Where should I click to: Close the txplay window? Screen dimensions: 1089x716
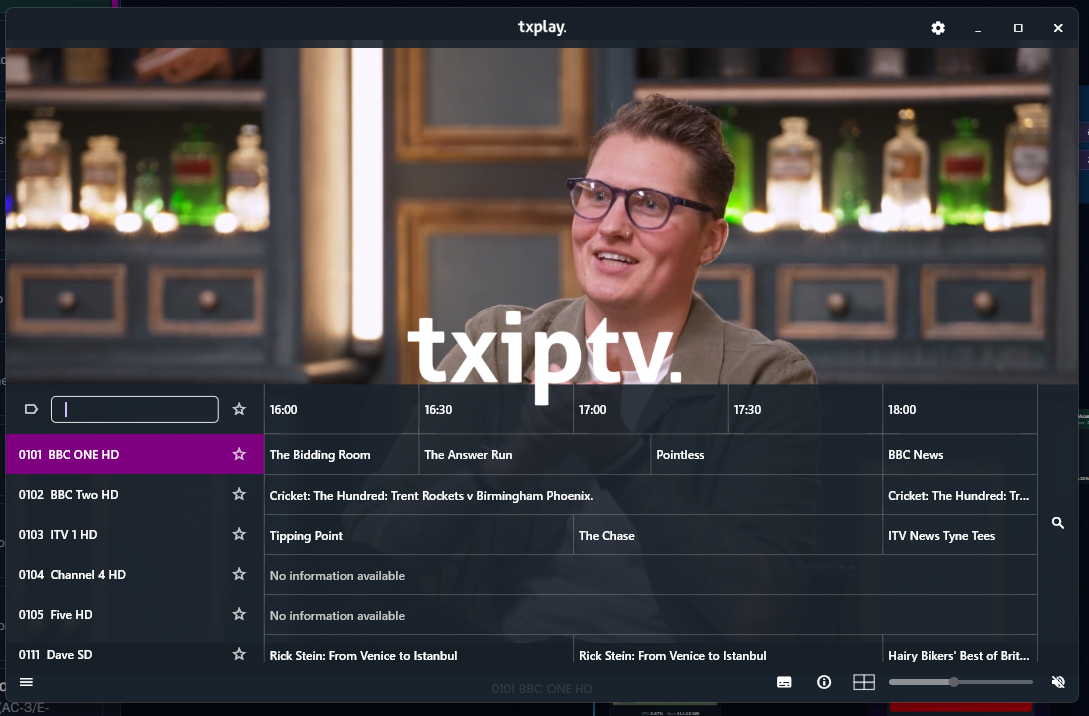click(1058, 28)
